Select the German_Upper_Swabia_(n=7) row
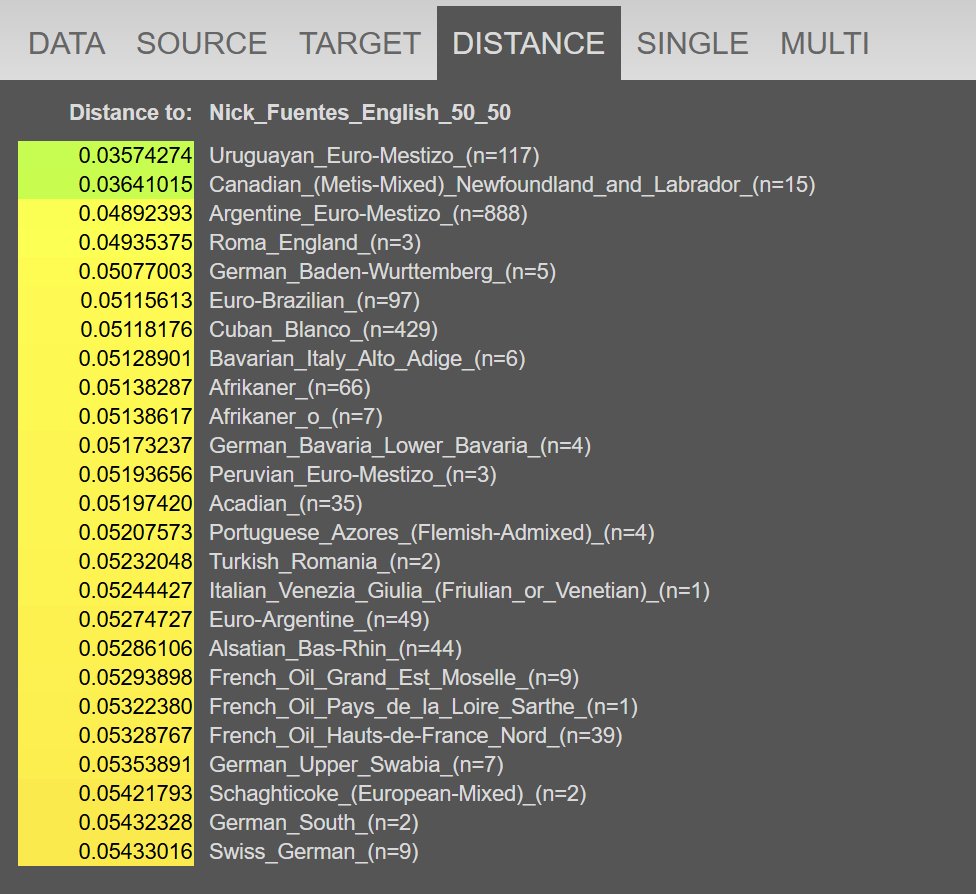The image size is (976, 894). tap(356, 765)
